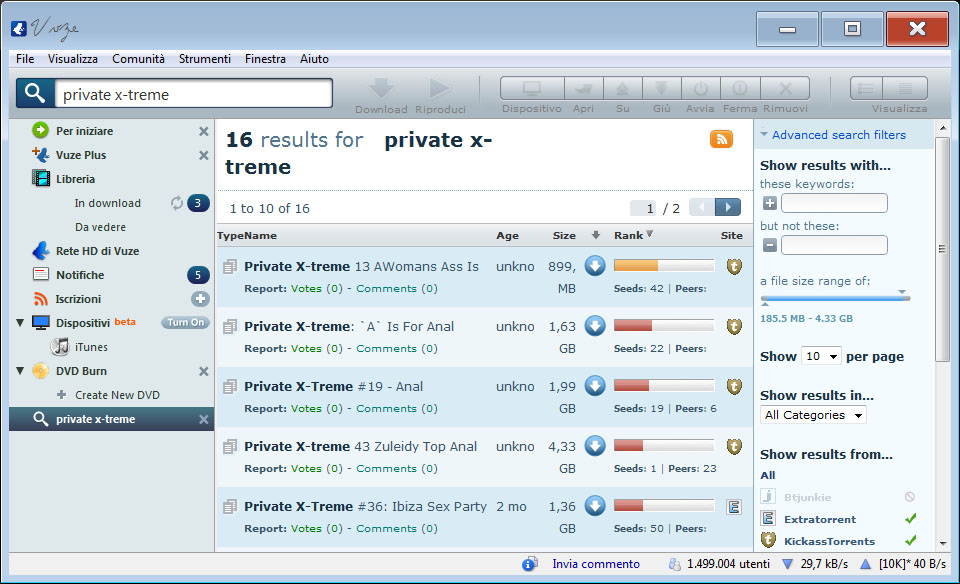960x584 pixels.
Task: Download the #36 Ibiza torrent arrow
Action: pyautogui.click(x=594, y=506)
